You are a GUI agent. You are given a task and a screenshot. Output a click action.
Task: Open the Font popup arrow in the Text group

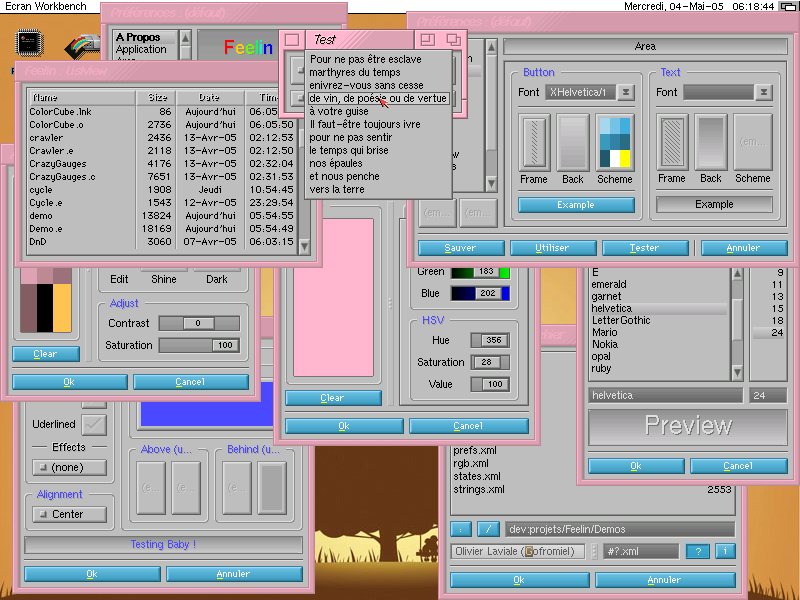coord(764,92)
